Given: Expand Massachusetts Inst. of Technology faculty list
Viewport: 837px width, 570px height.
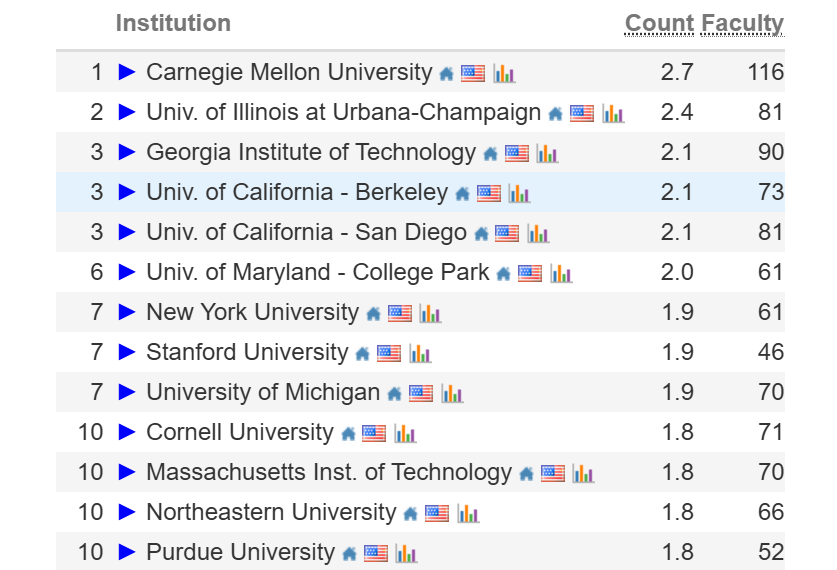Looking at the screenshot, I should pos(127,472).
